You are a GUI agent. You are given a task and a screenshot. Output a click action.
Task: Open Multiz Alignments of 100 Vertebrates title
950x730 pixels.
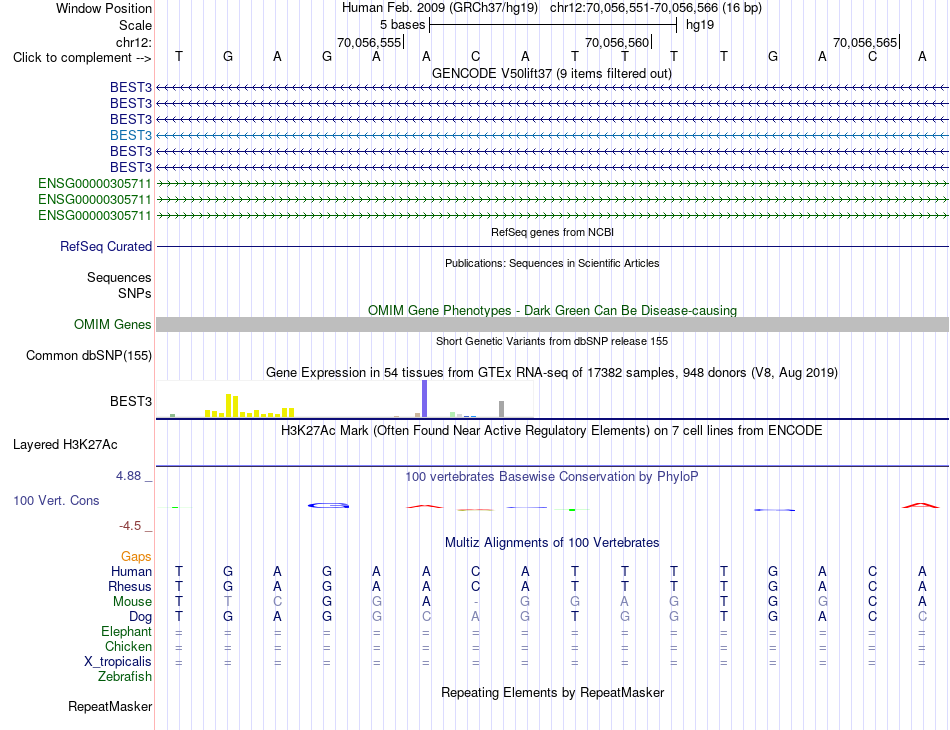tap(552, 542)
